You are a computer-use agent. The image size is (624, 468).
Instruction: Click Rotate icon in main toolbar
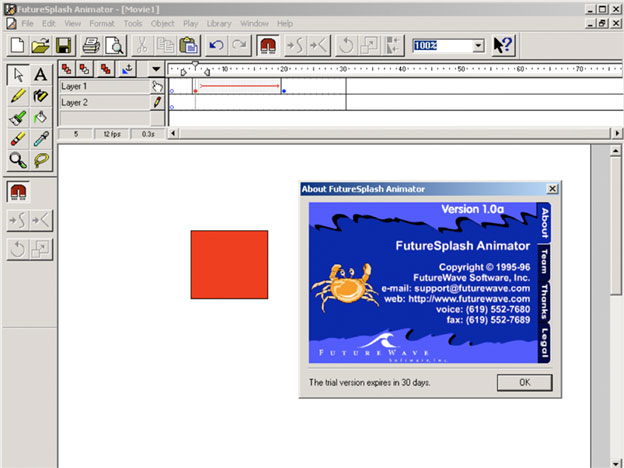pyautogui.click(x=347, y=45)
